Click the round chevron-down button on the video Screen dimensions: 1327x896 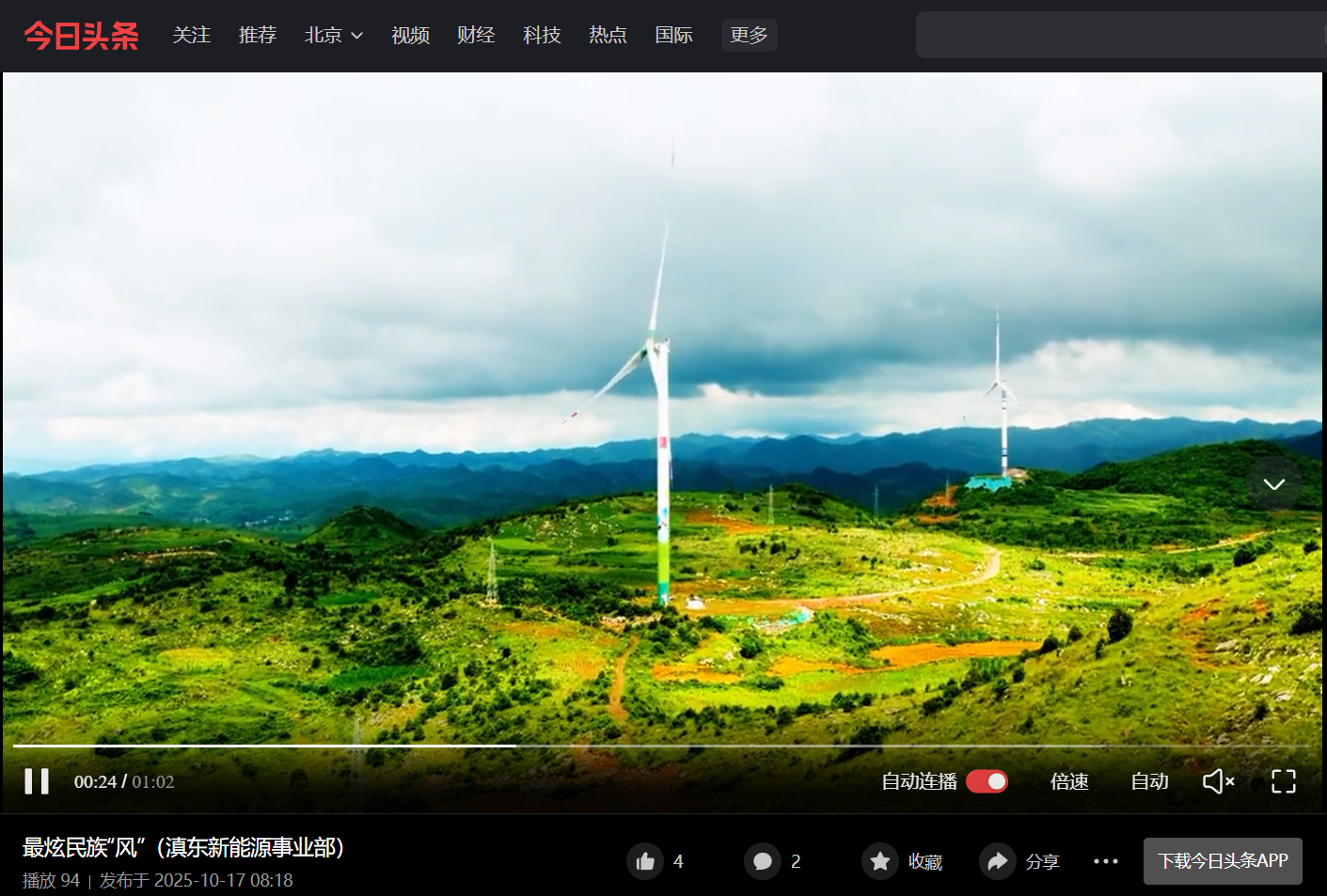[x=1273, y=484]
